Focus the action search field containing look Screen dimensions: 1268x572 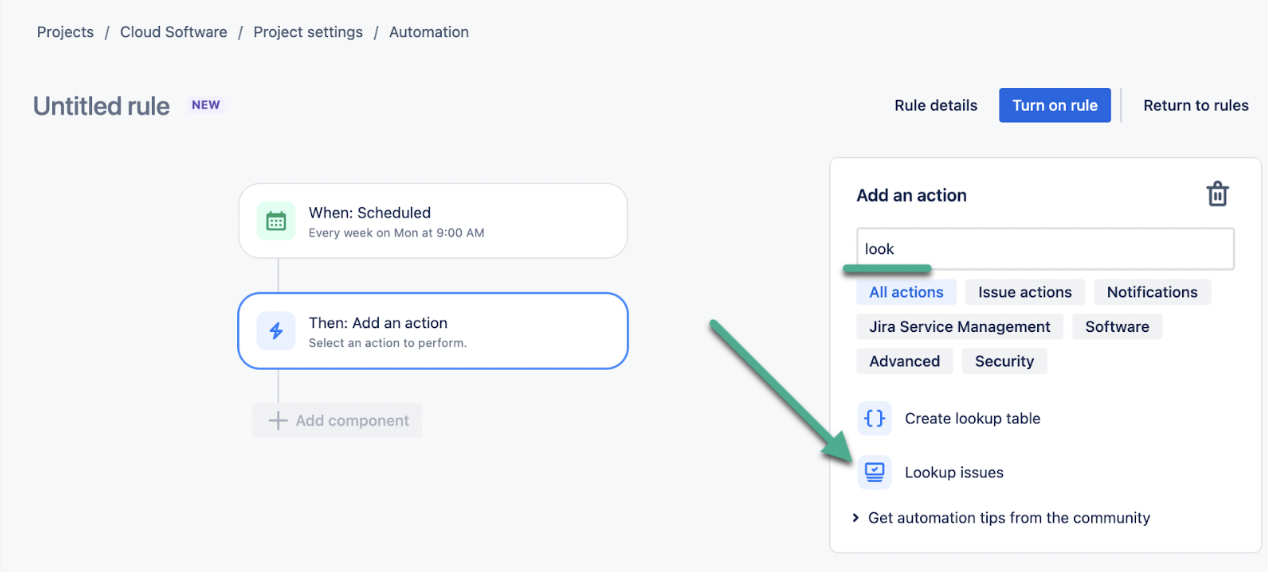[1045, 249]
